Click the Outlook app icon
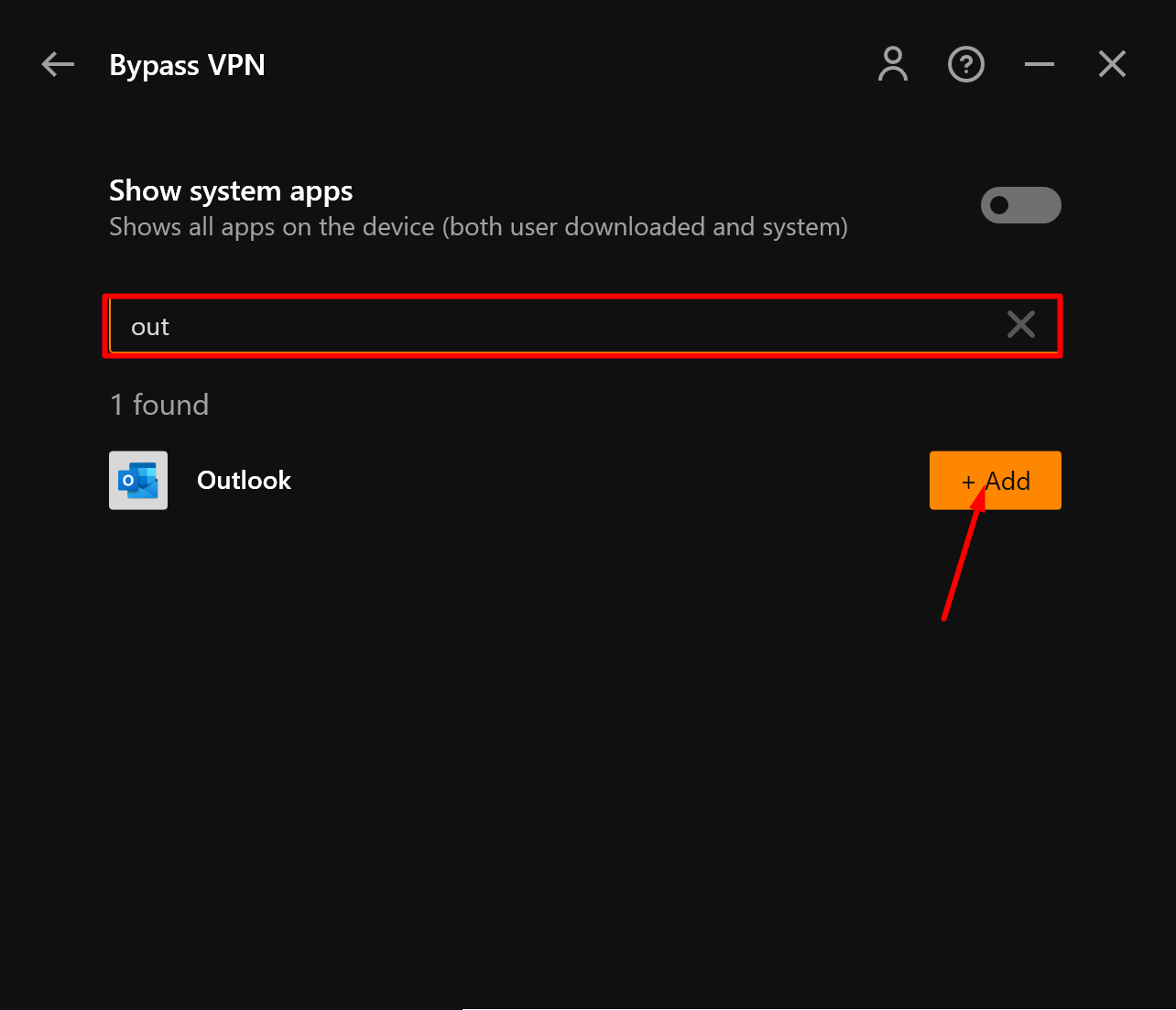This screenshot has width=1176, height=1010. [x=138, y=481]
